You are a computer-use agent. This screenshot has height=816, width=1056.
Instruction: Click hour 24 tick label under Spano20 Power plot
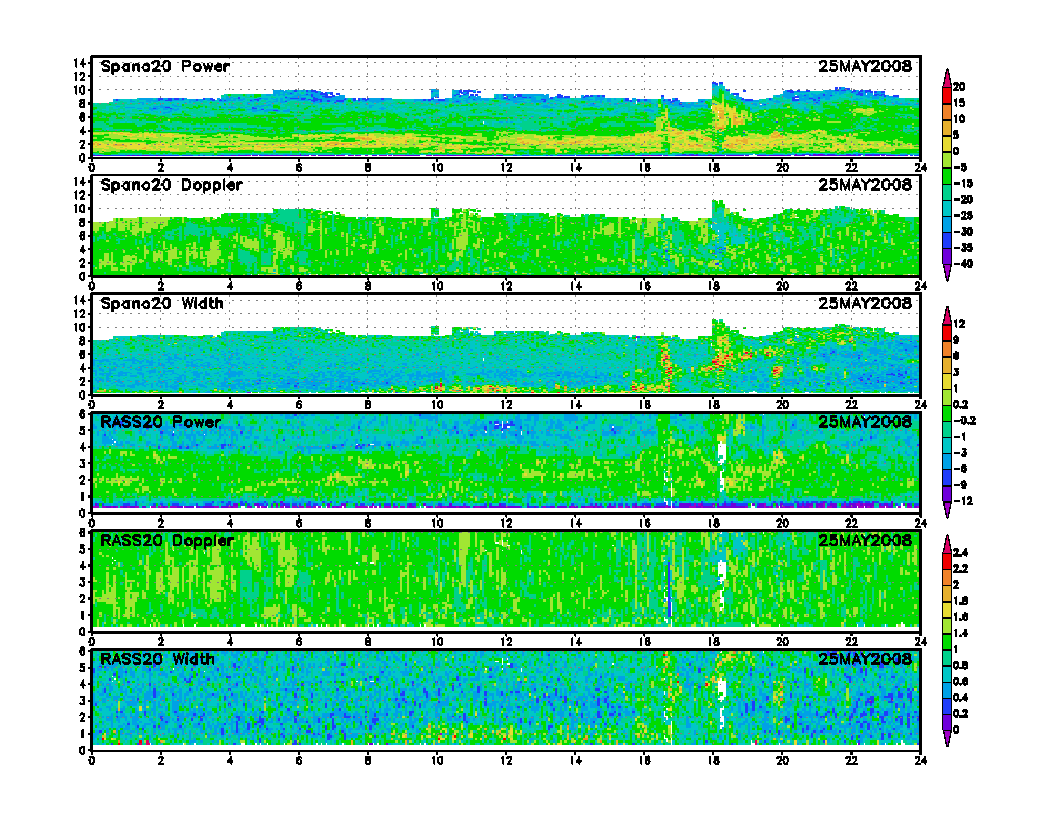(921, 168)
